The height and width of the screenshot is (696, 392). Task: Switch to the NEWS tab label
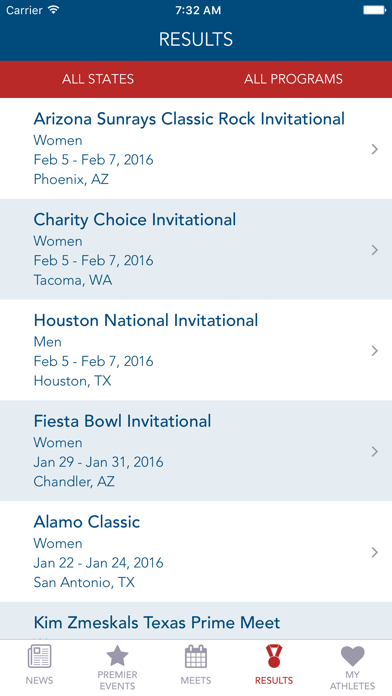(39, 680)
